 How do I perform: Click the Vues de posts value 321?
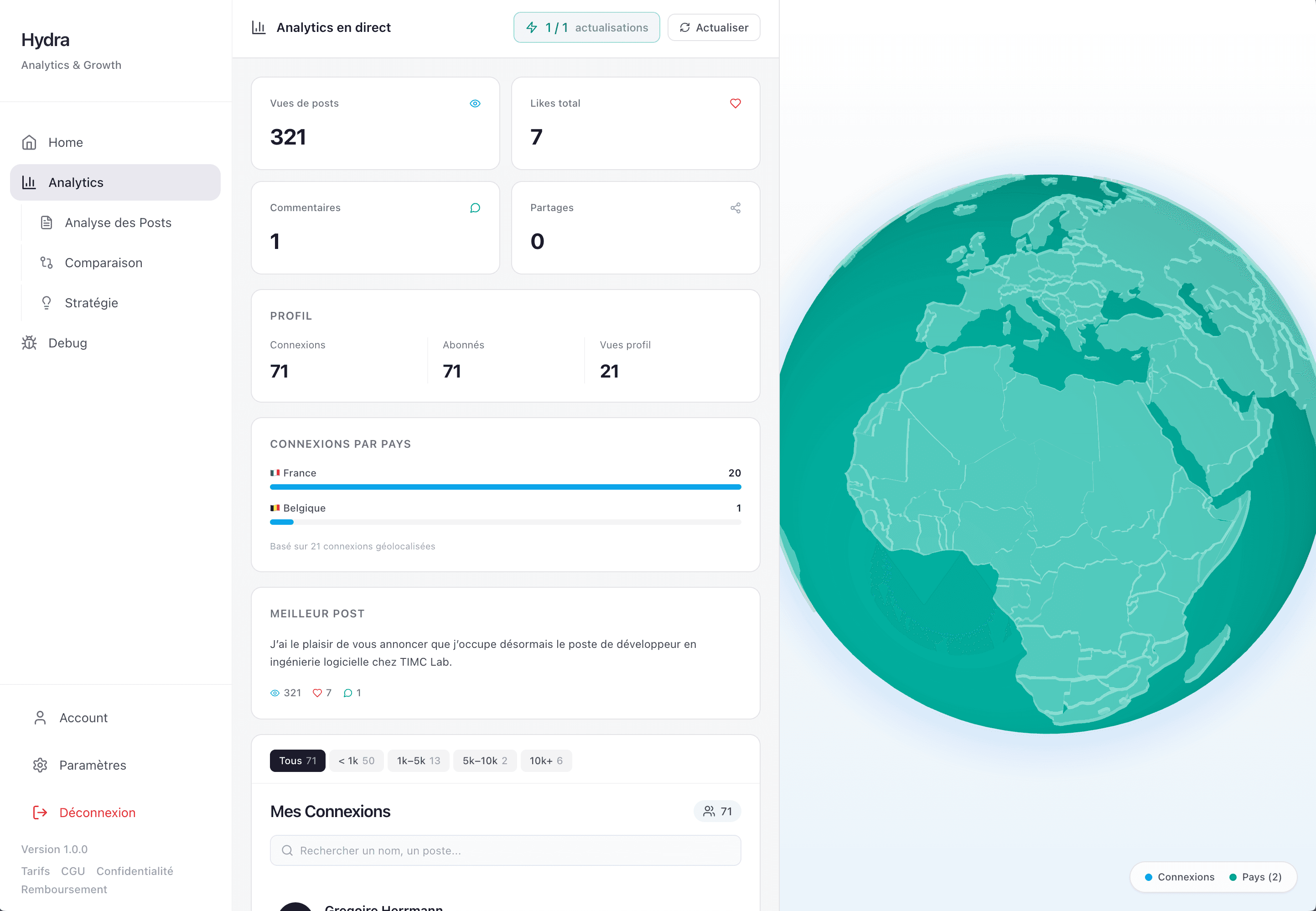288,137
